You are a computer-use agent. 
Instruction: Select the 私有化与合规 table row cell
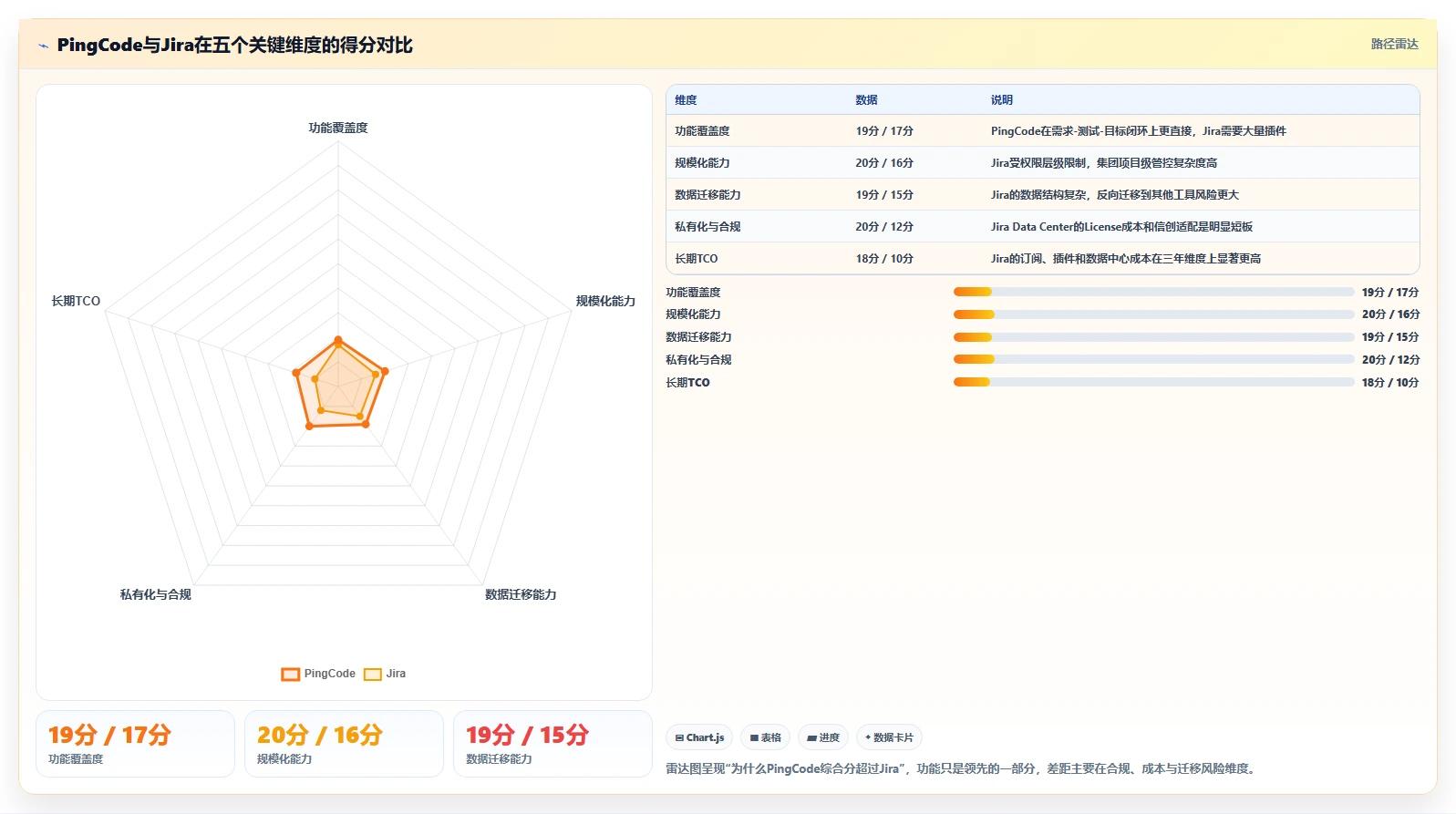coord(707,227)
